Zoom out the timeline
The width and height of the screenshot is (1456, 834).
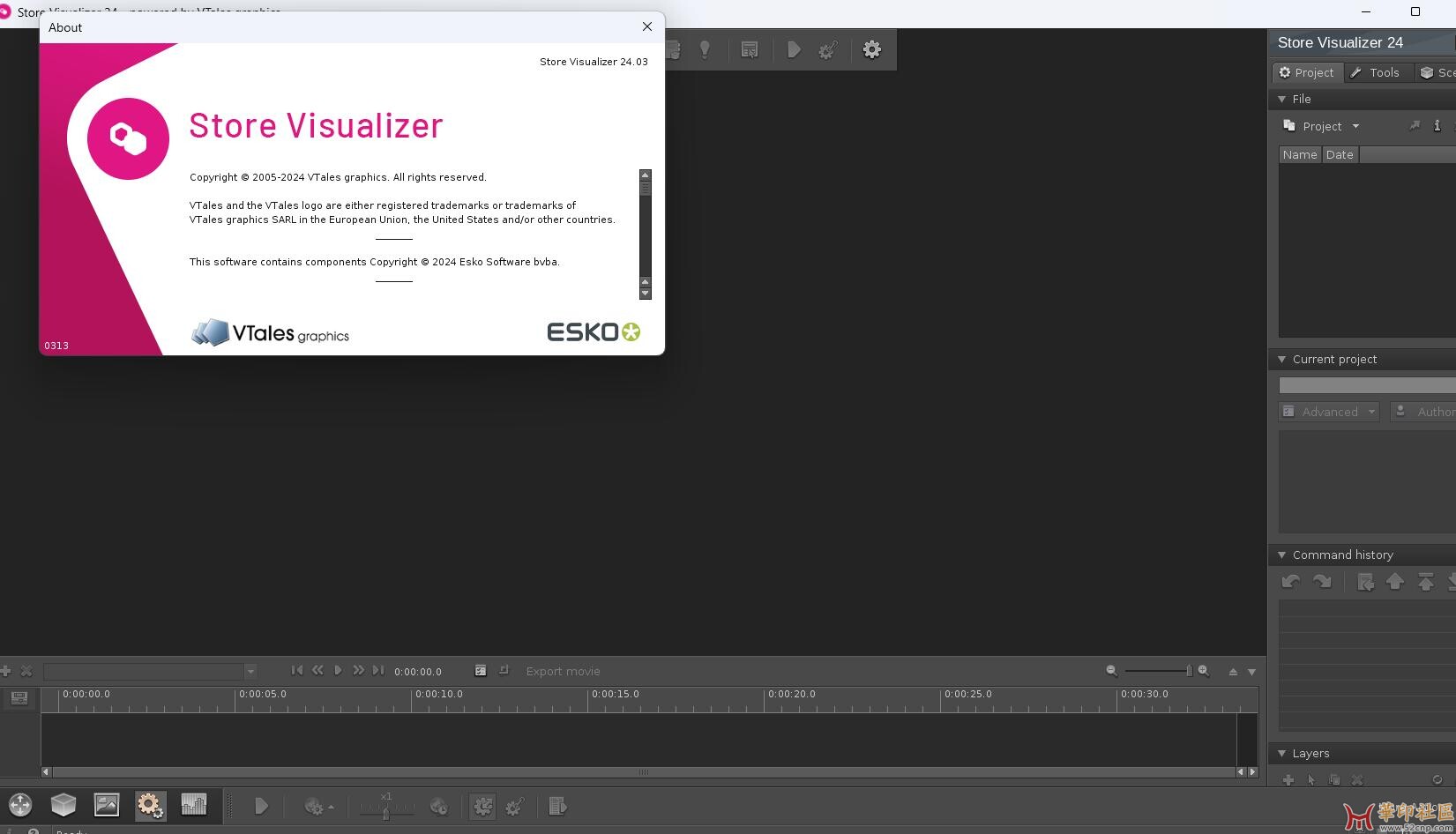(x=1111, y=671)
